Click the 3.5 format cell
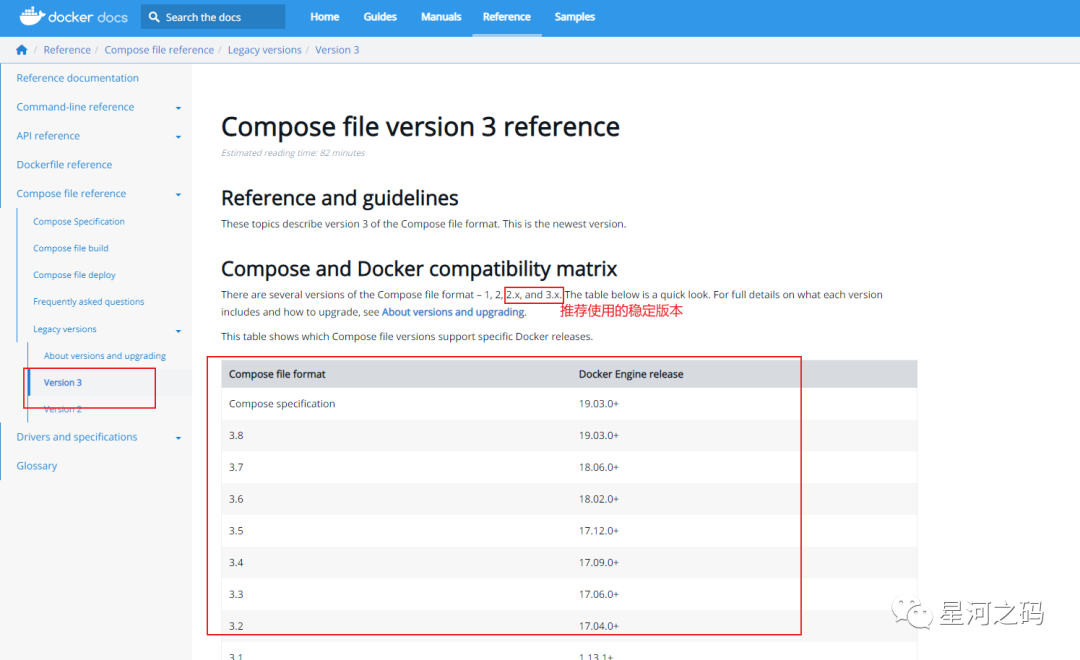 (x=236, y=530)
